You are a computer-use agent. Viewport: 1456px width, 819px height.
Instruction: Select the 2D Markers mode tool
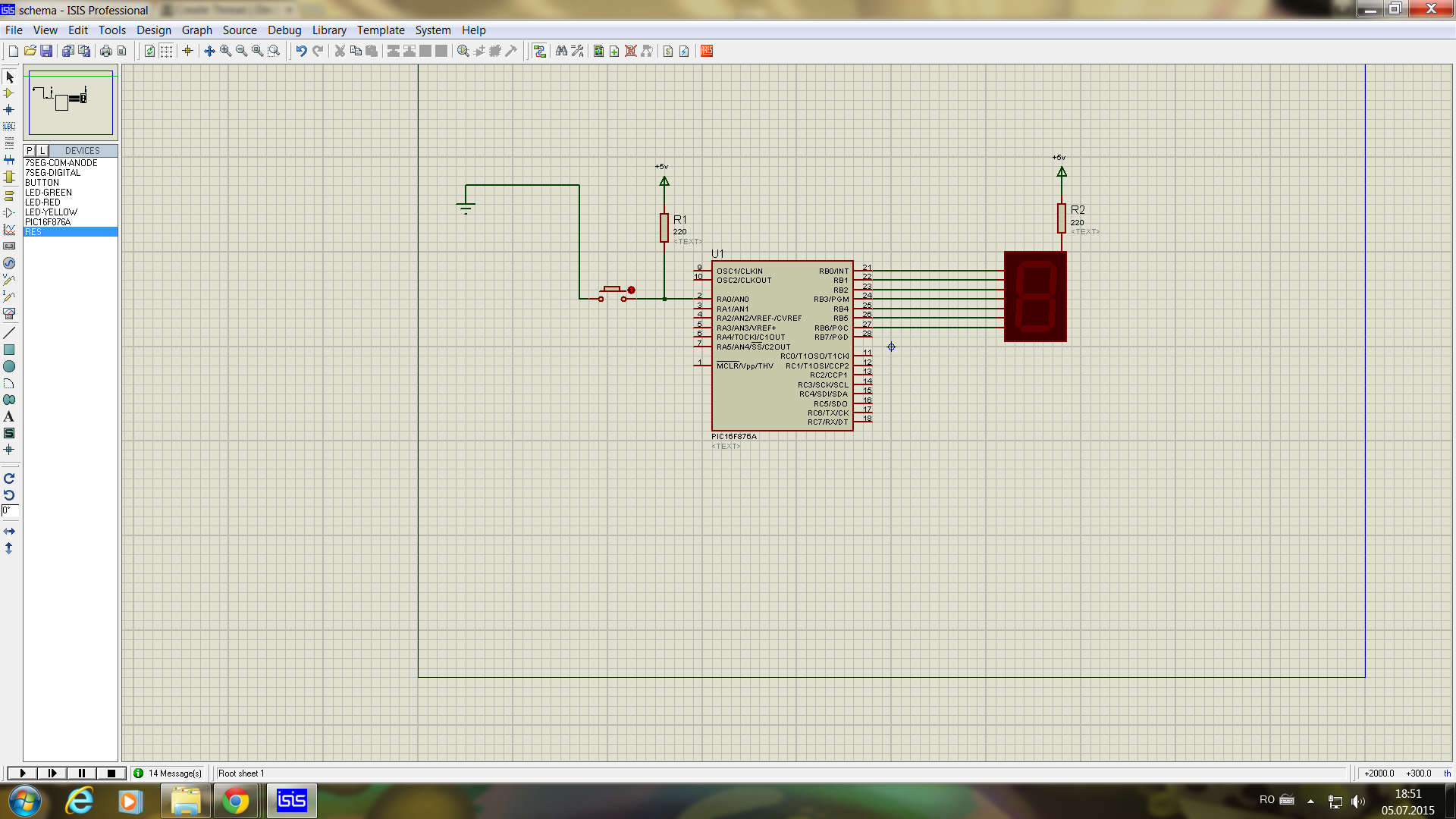[x=9, y=450]
